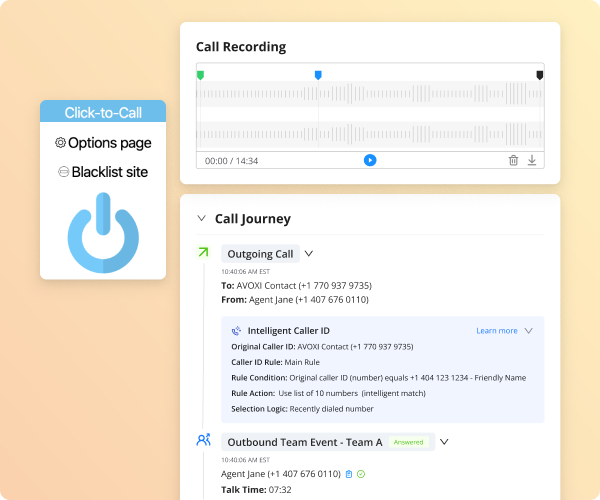Click the green start marker on waveform
This screenshot has width=600, height=500.
click(x=201, y=75)
